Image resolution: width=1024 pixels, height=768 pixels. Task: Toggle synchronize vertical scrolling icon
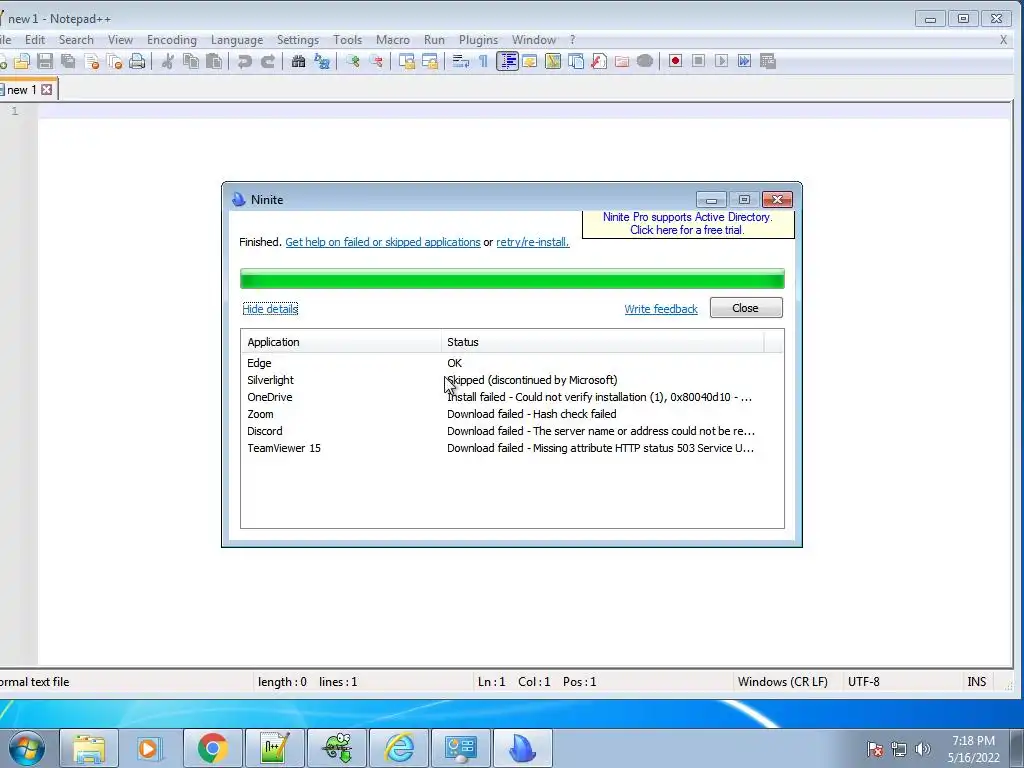click(407, 61)
